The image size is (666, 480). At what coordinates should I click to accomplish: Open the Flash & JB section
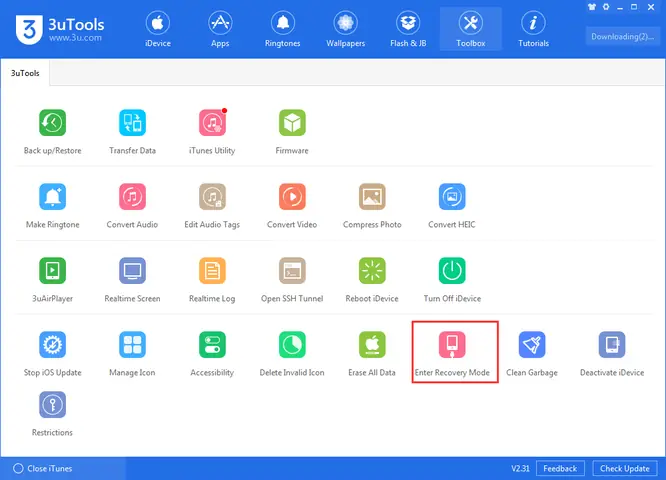click(x=408, y=29)
